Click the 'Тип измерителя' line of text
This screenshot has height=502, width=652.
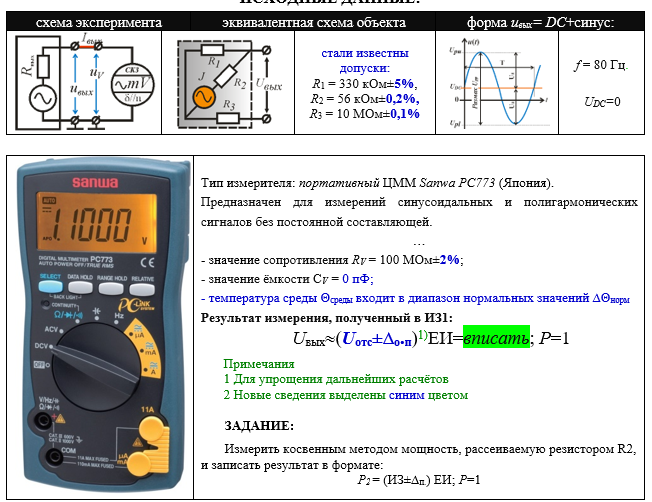coord(377,183)
